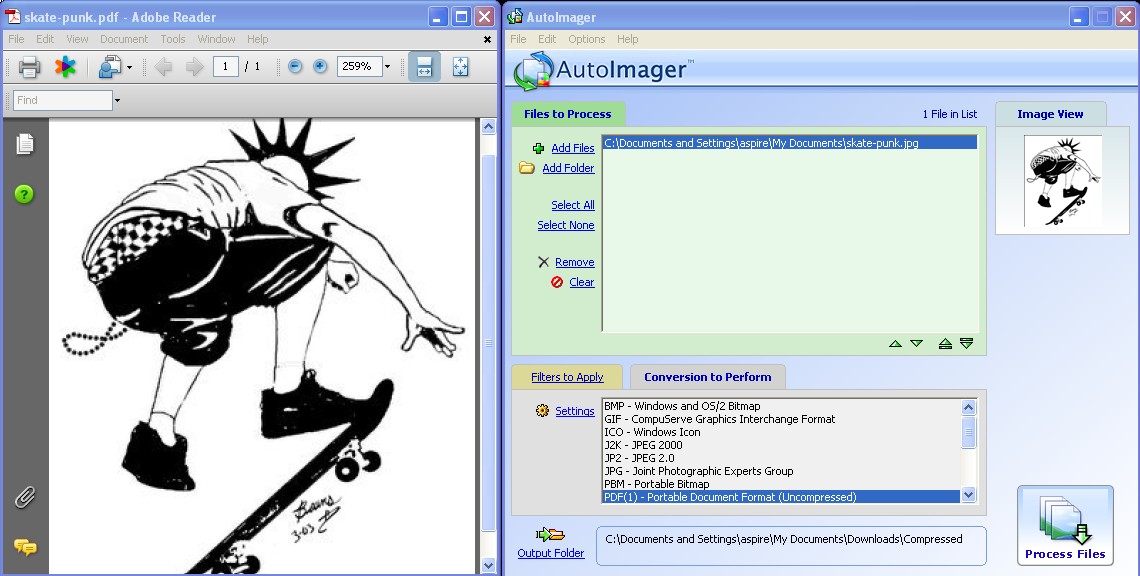Click the Clear link

click(x=582, y=282)
